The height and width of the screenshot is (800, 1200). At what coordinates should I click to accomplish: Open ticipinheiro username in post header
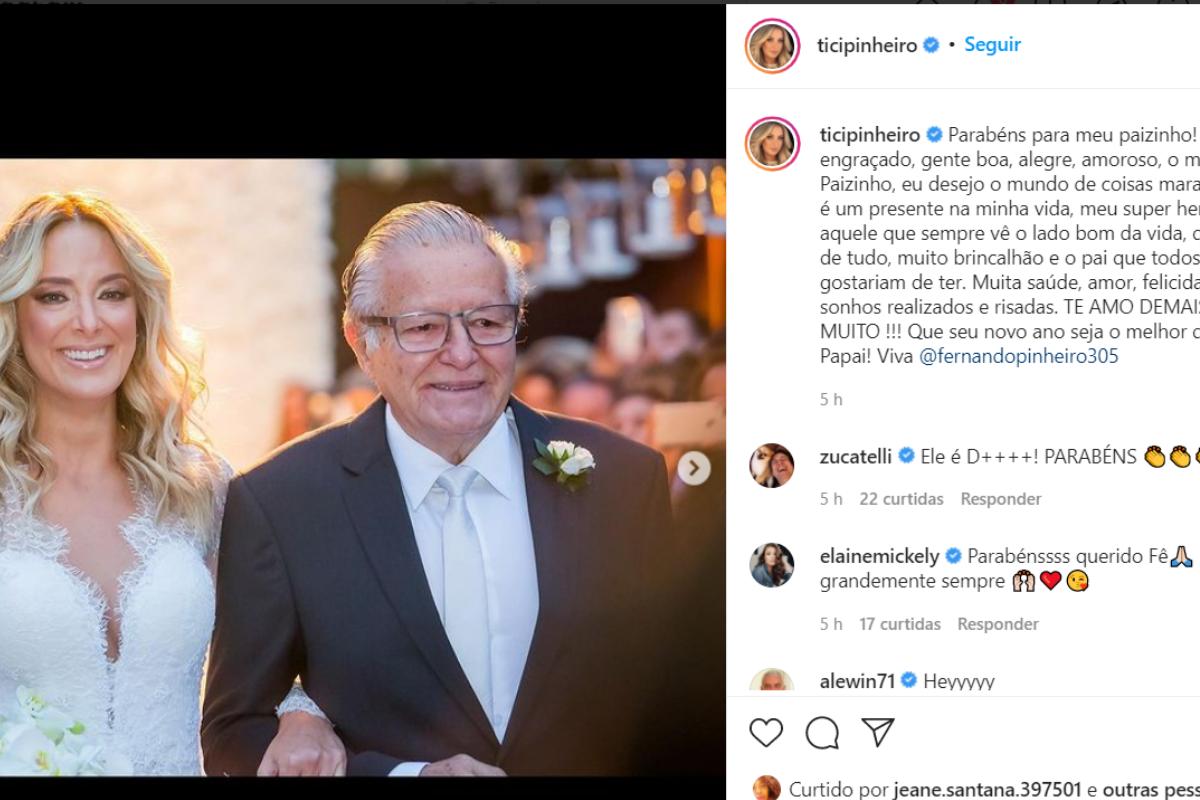(868, 46)
